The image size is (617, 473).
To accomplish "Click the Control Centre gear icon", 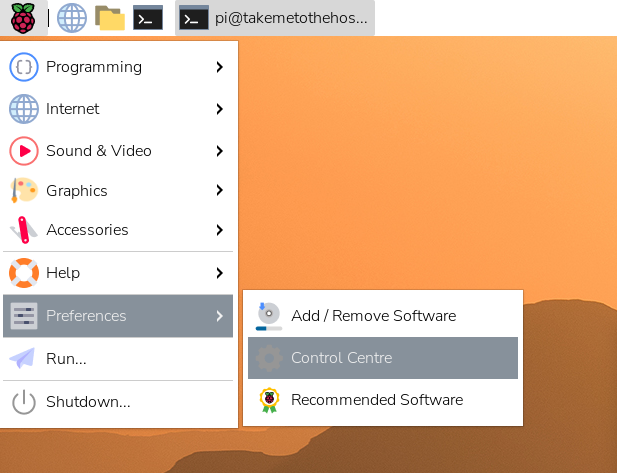I will click(269, 358).
